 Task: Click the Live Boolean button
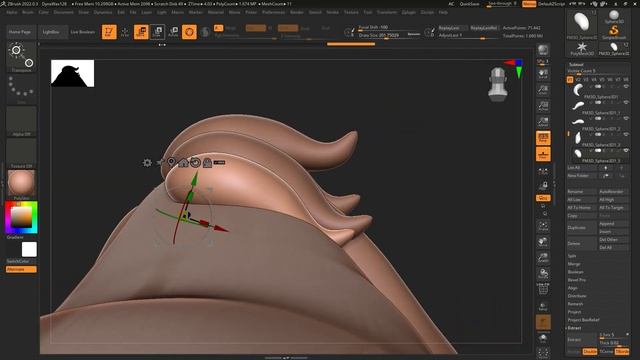[83, 32]
